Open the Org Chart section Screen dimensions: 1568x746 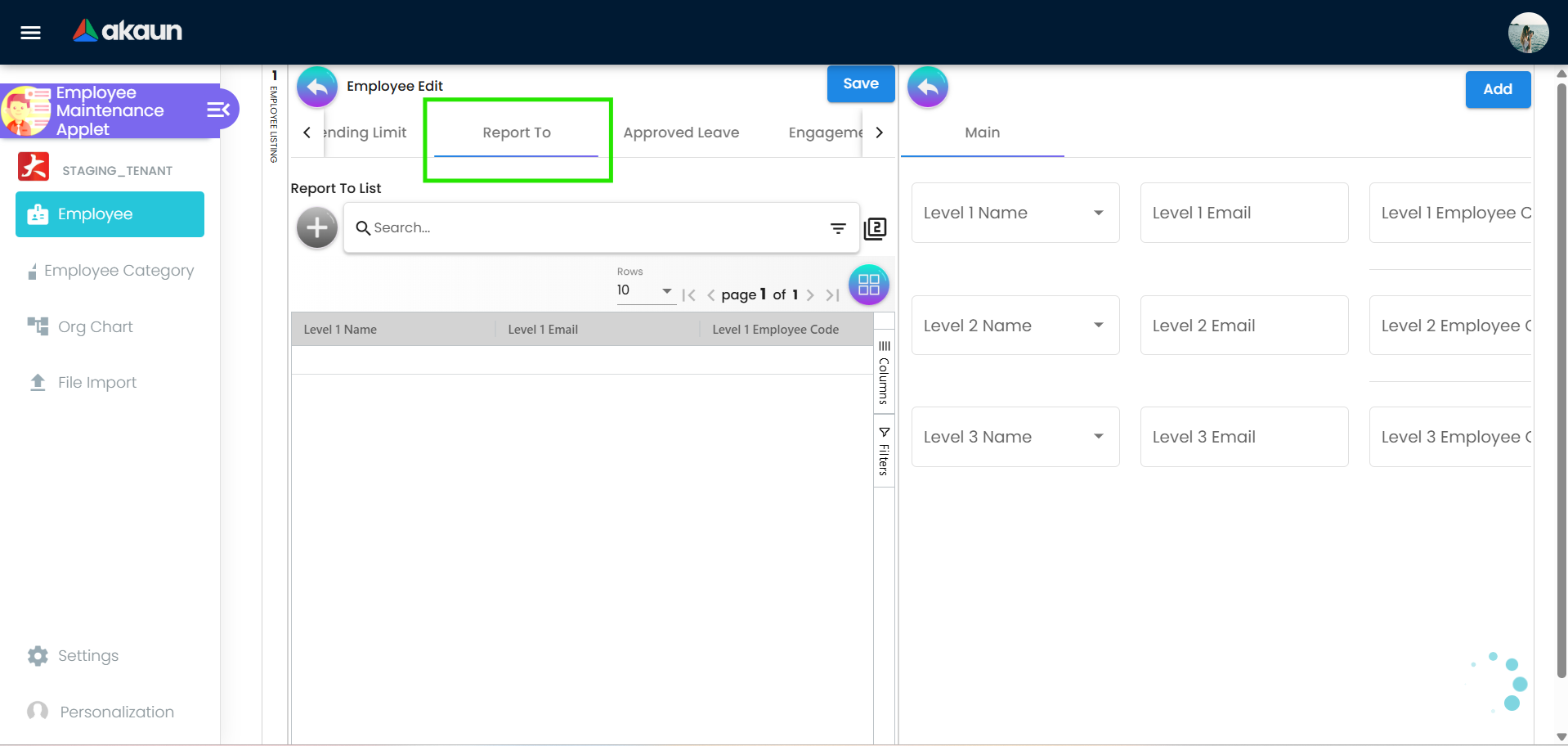pos(96,326)
